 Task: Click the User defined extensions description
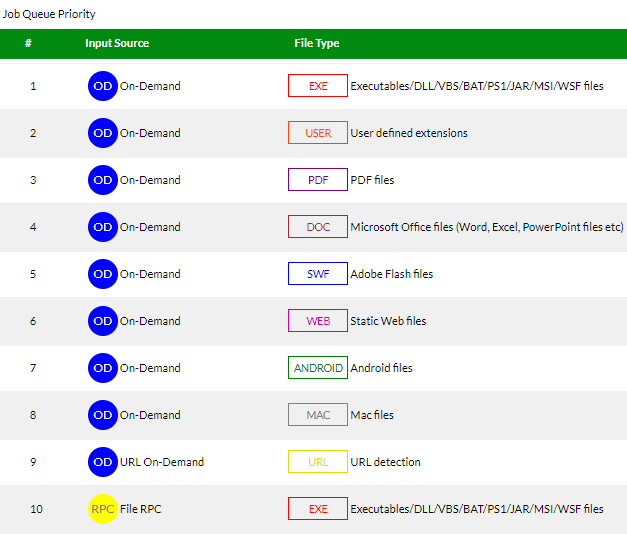click(409, 133)
